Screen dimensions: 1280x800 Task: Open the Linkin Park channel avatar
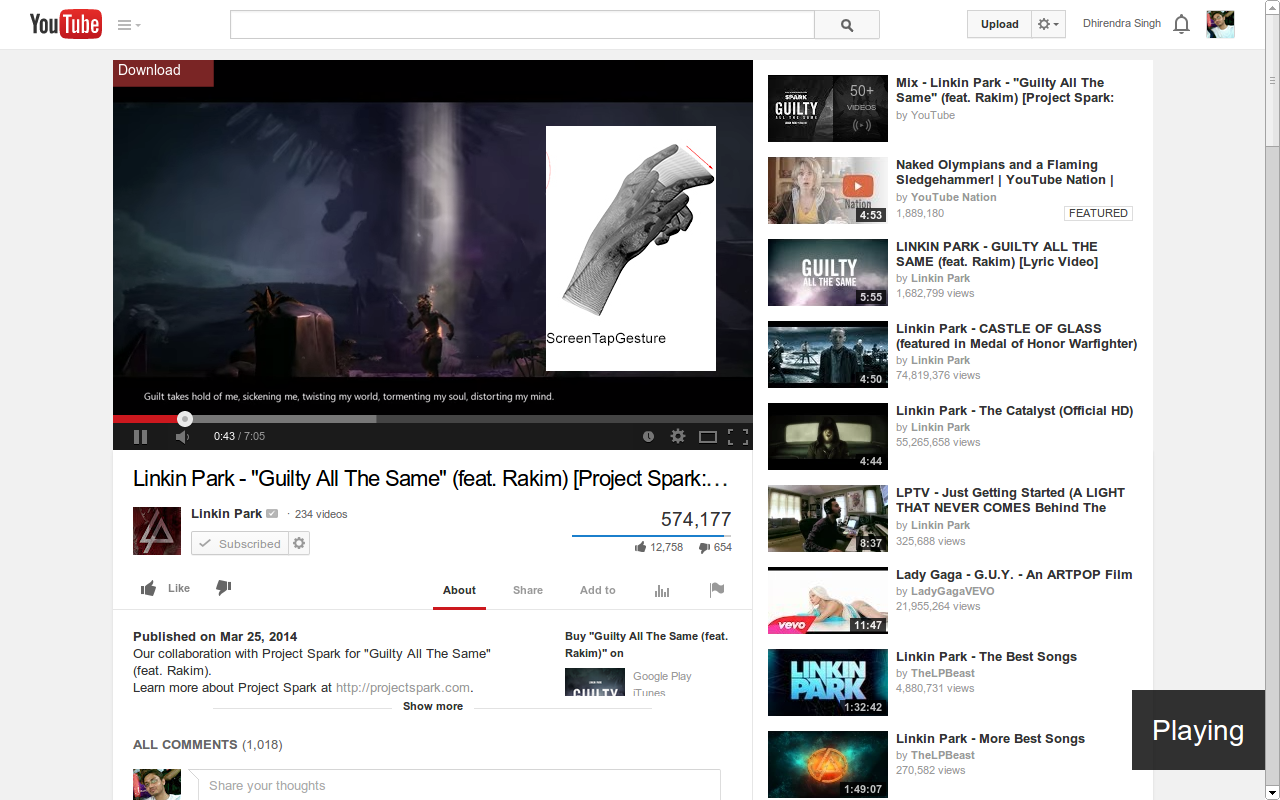tap(157, 531)
